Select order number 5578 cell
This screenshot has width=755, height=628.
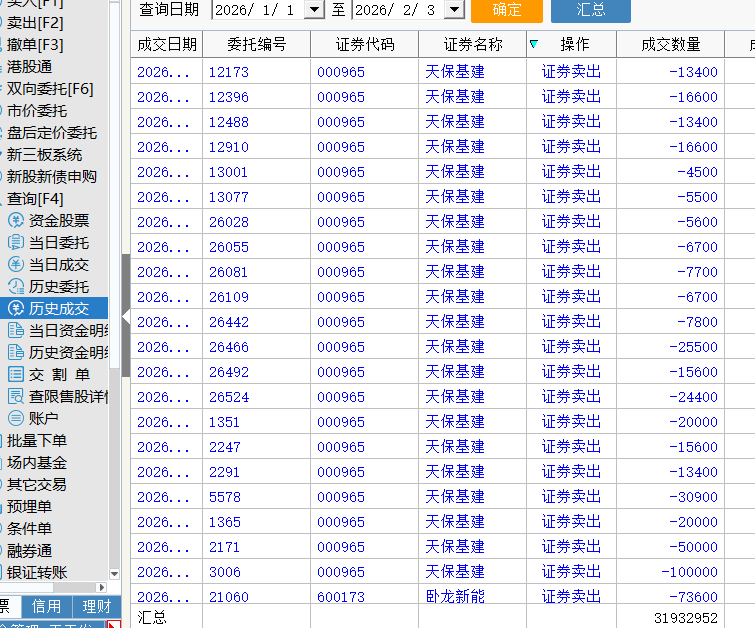(257, 497)
